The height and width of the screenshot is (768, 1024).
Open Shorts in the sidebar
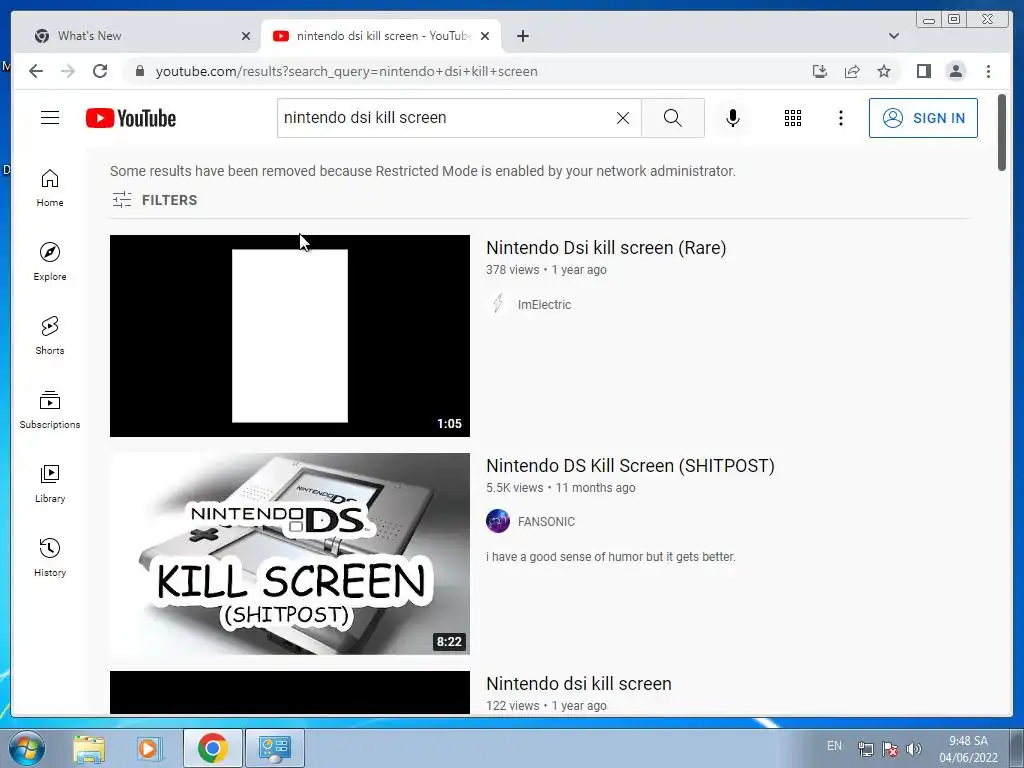click(50, 336)
